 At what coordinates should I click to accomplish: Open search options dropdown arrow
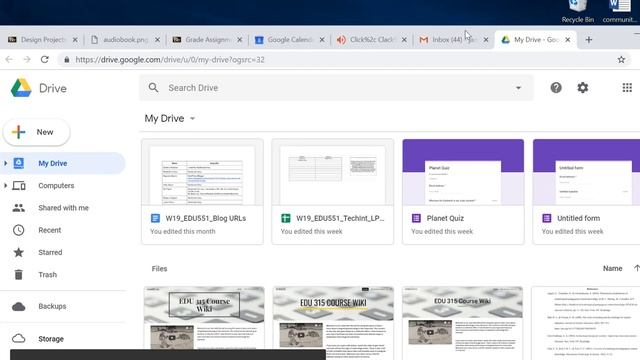(518, 88)
